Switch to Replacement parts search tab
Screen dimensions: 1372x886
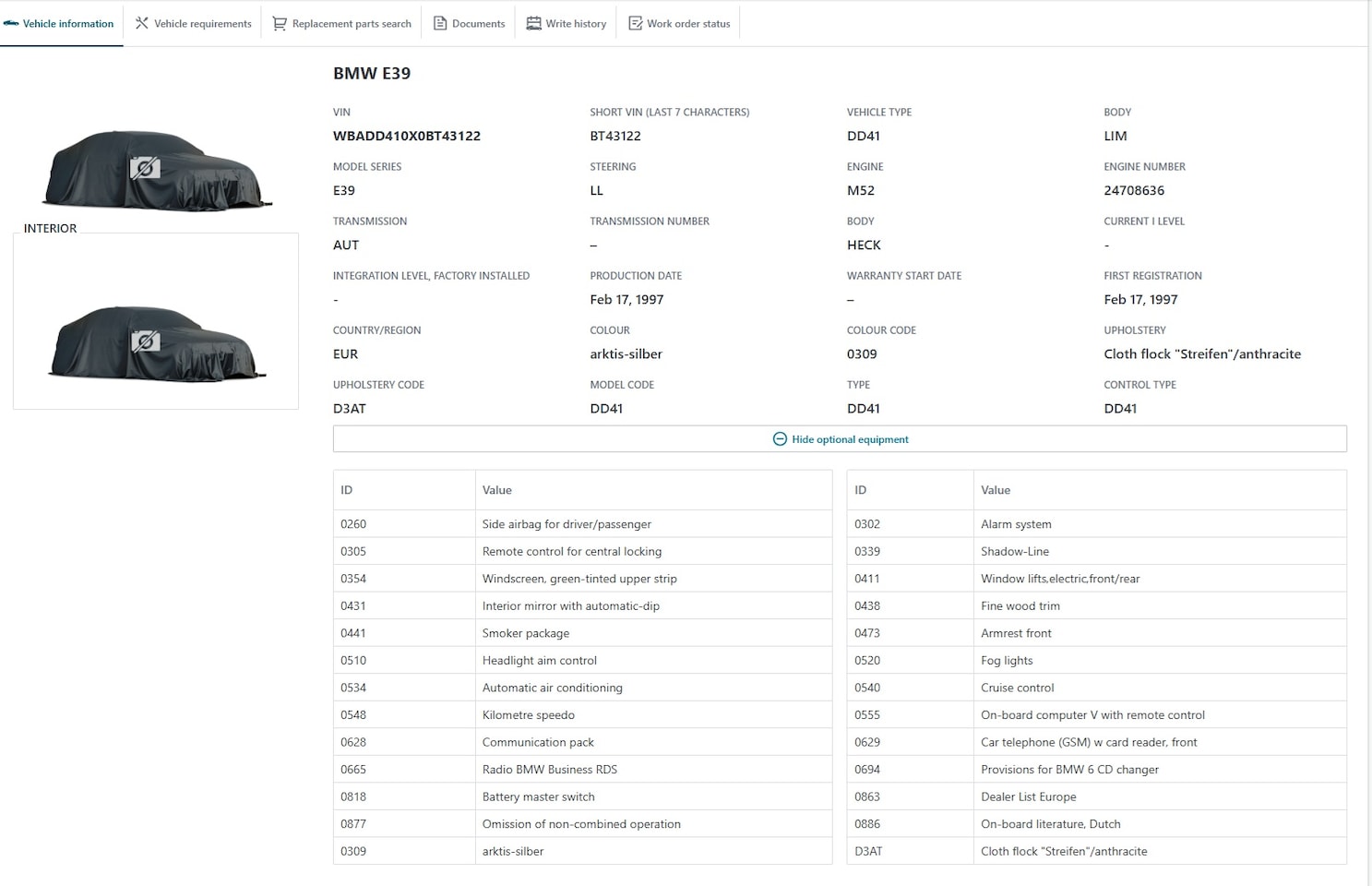click(x=351, y=23)
